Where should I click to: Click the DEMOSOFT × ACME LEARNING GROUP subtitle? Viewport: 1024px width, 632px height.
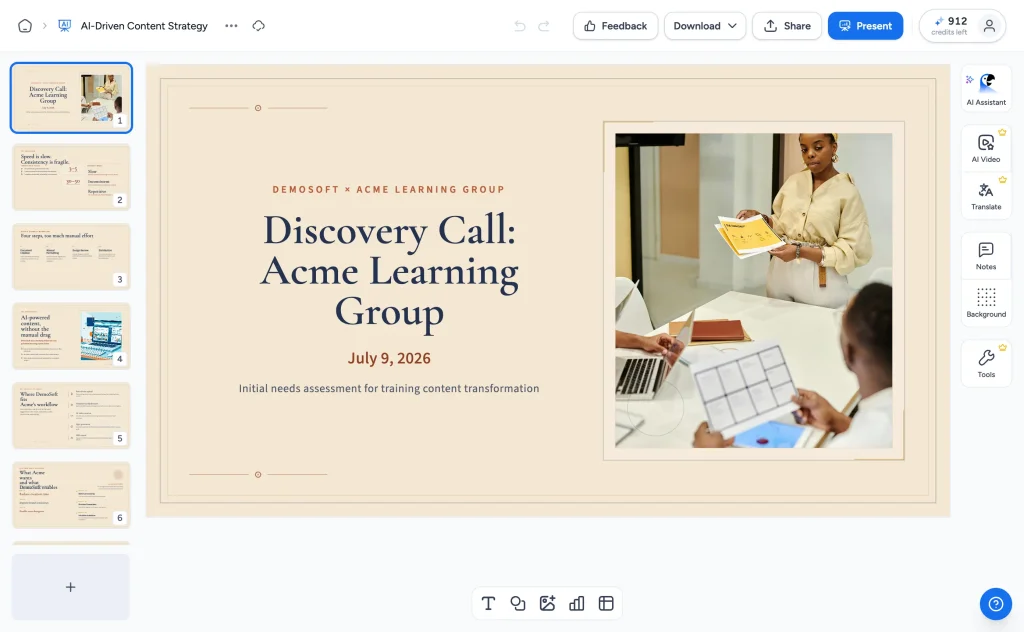[x=389, y=189]
